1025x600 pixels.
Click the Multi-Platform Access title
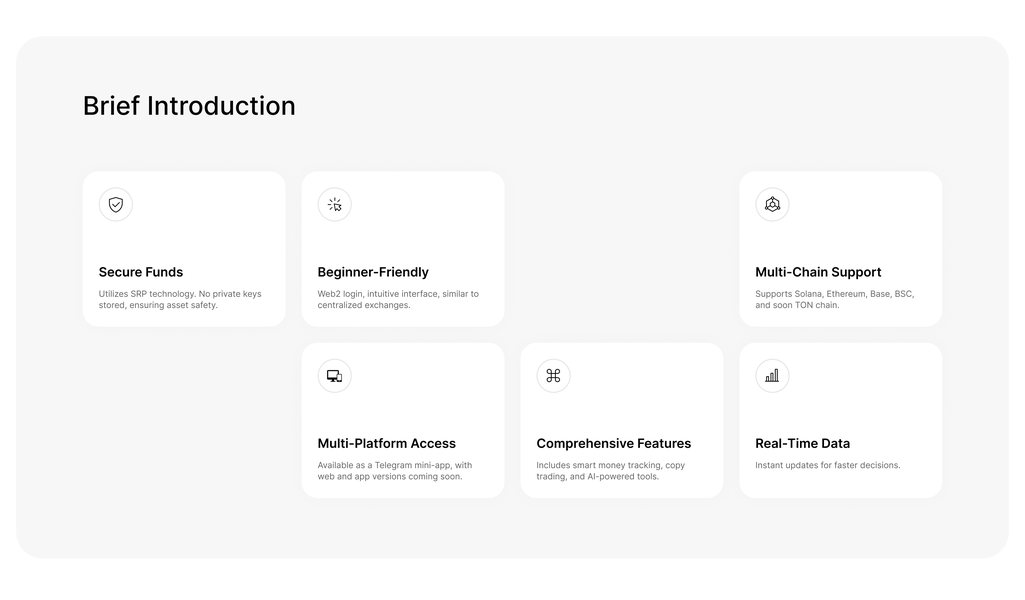click(x=387, y=443)
